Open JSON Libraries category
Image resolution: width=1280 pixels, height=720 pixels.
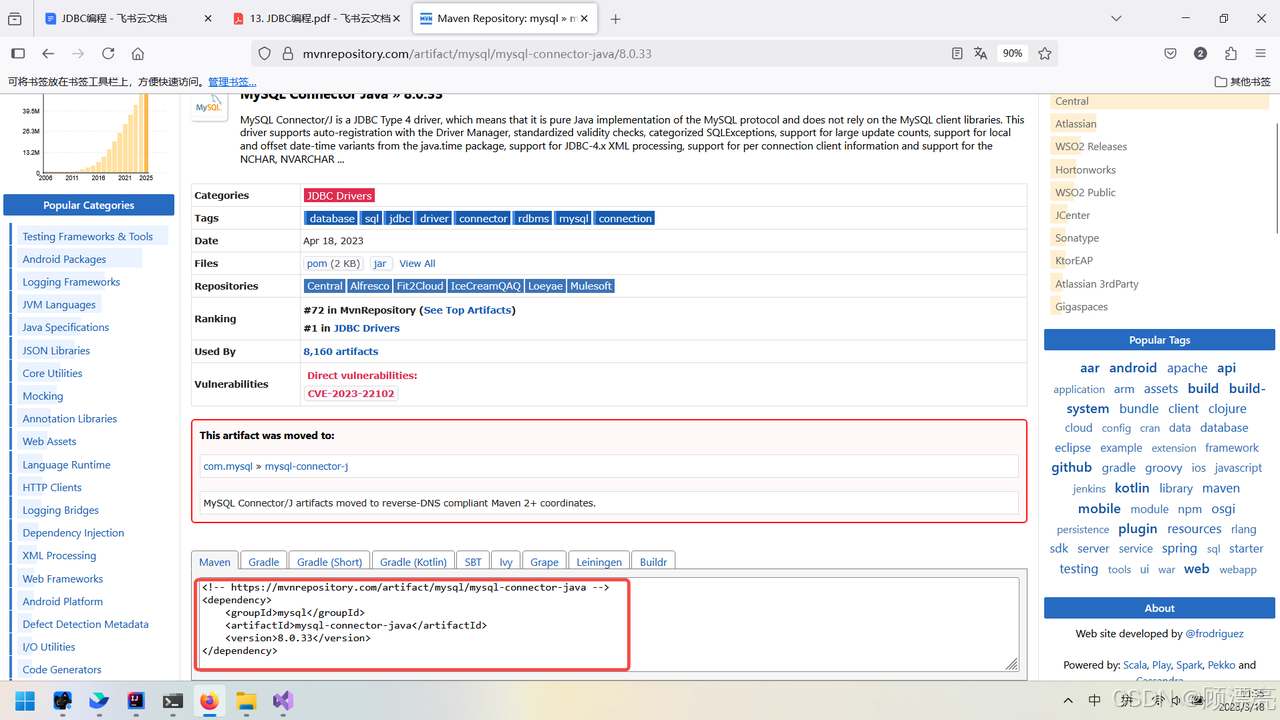56,351
